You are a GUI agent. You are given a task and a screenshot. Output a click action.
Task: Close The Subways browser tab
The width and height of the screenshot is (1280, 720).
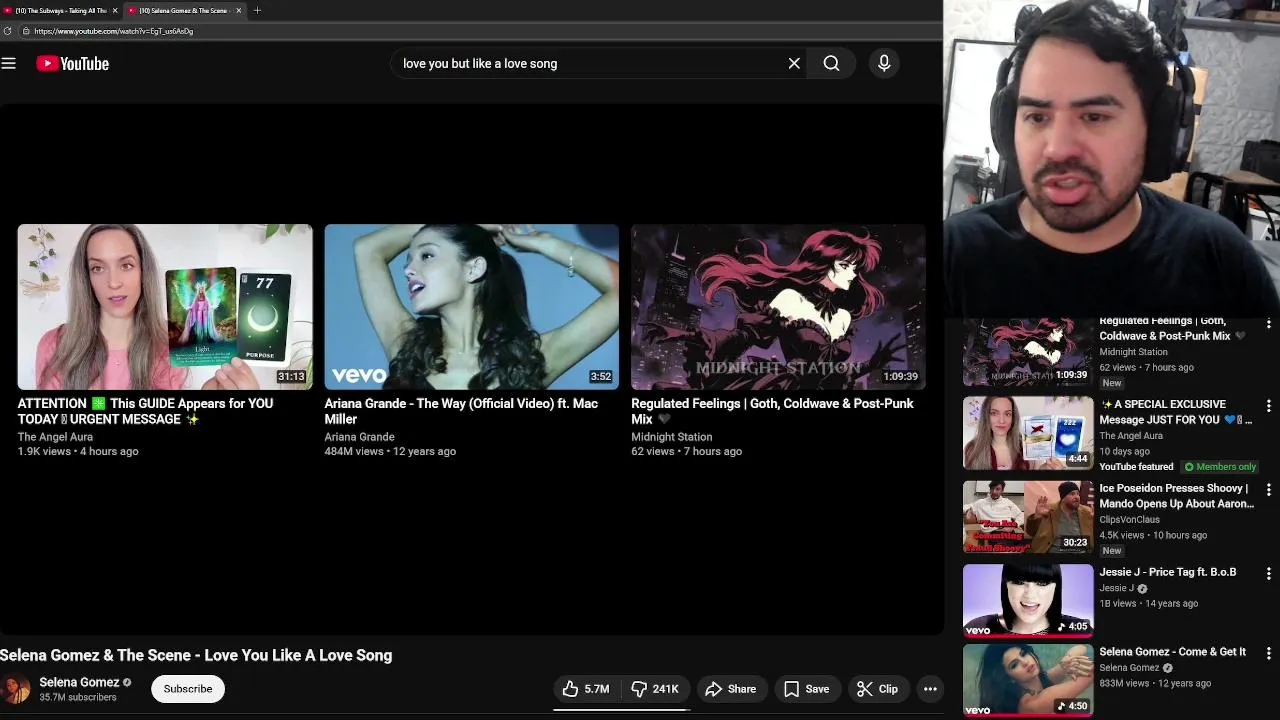click(115, 10)
